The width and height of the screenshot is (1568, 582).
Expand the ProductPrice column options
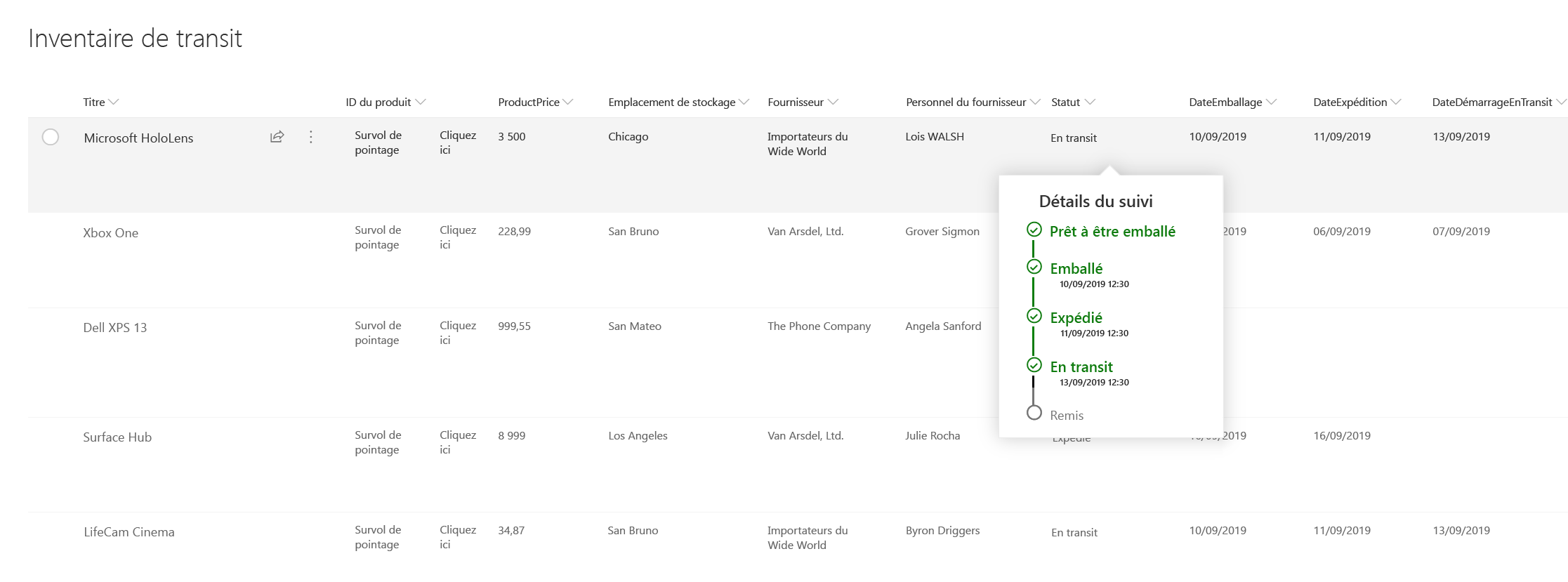[x=535, y=102]
